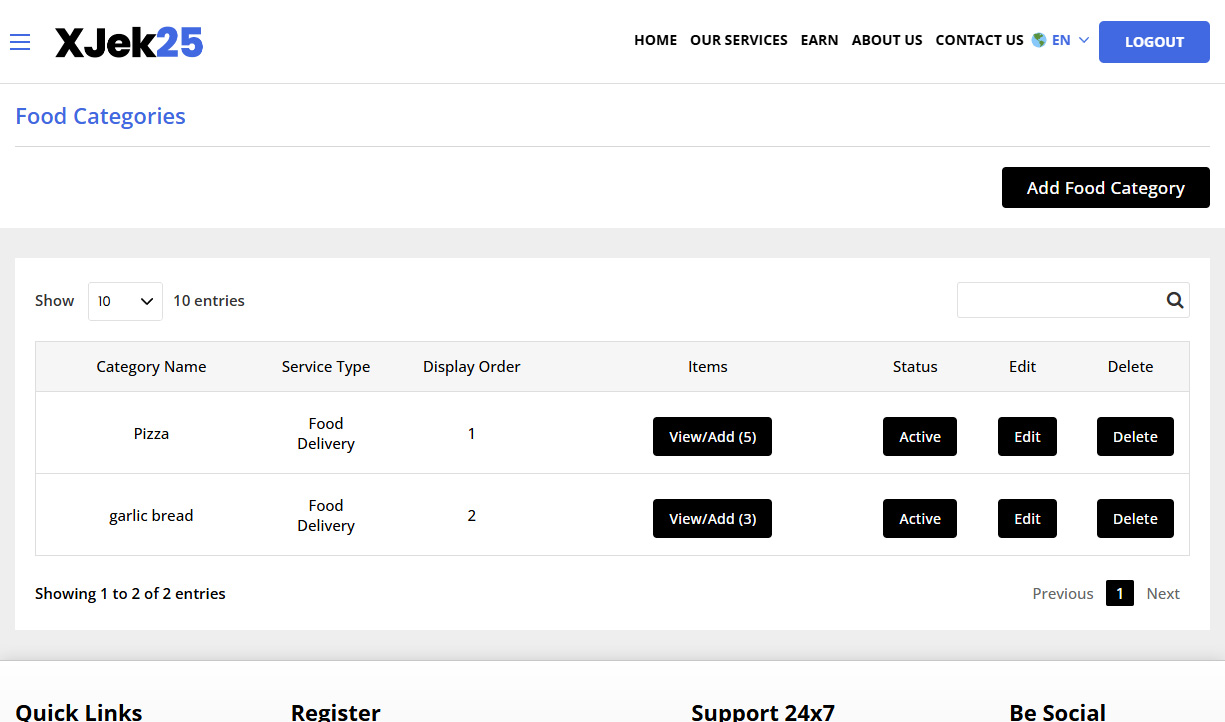Viewport: 1225px width, 722px height.
Task: Open the EARN nav link
Action: point(819,40)
